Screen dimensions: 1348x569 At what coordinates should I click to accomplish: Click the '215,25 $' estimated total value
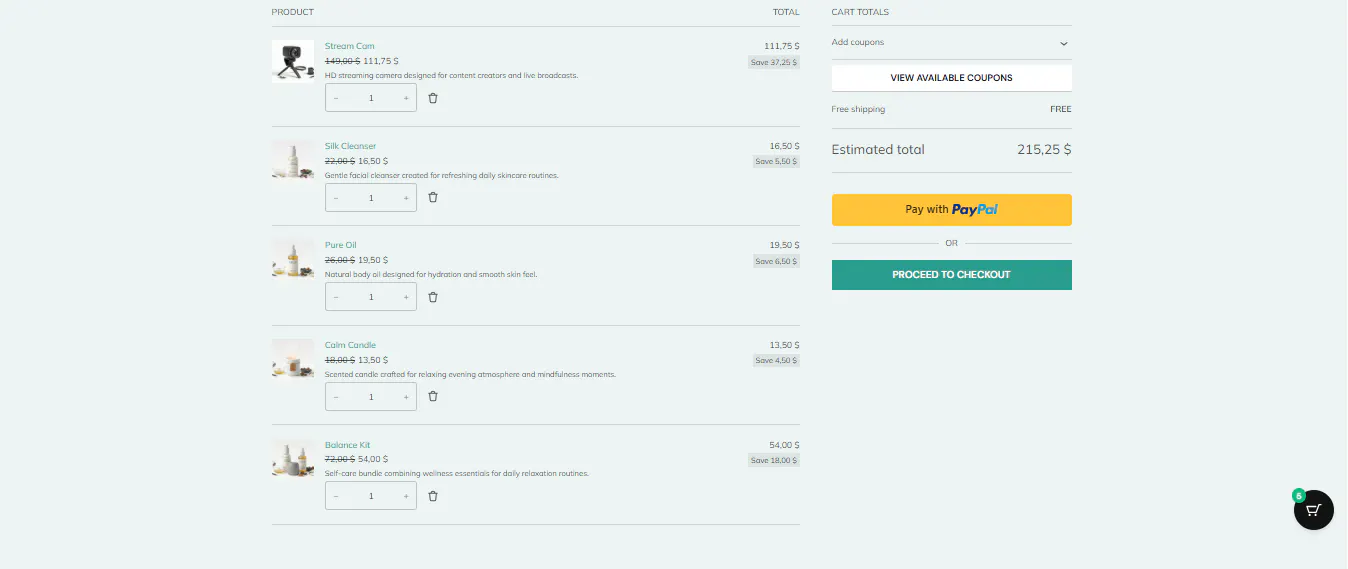click(1044, 150)
